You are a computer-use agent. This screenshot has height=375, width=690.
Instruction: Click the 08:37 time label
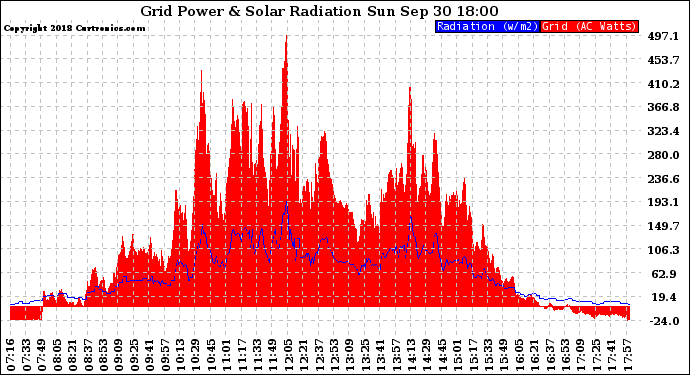pos(88,355)
